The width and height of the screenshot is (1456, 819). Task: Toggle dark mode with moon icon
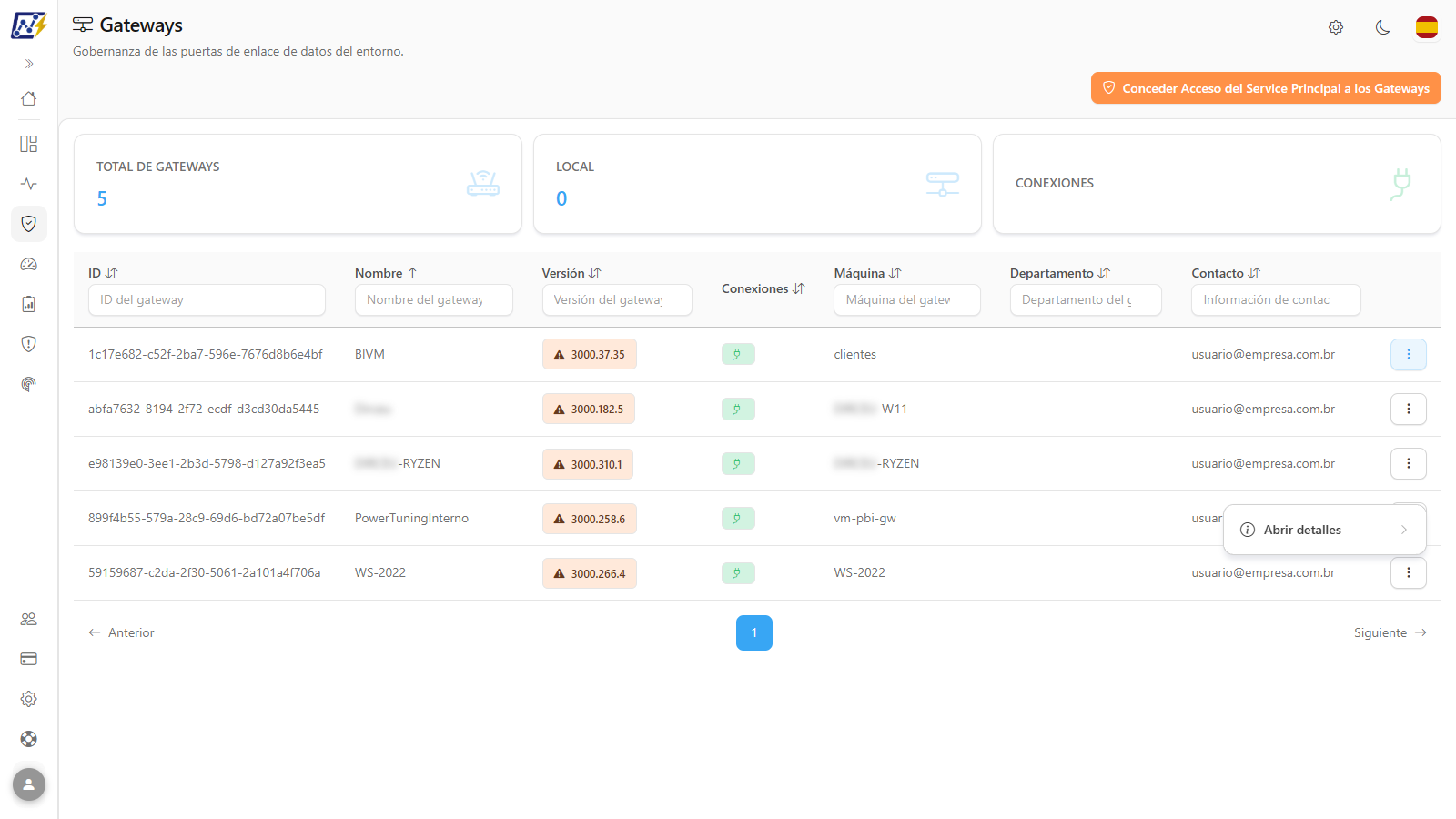(x=1382, y=27)
